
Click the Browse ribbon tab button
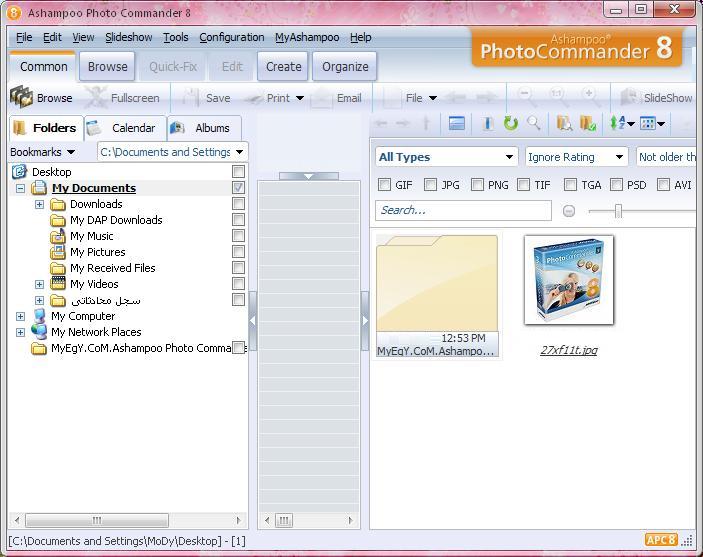(107, 66)
